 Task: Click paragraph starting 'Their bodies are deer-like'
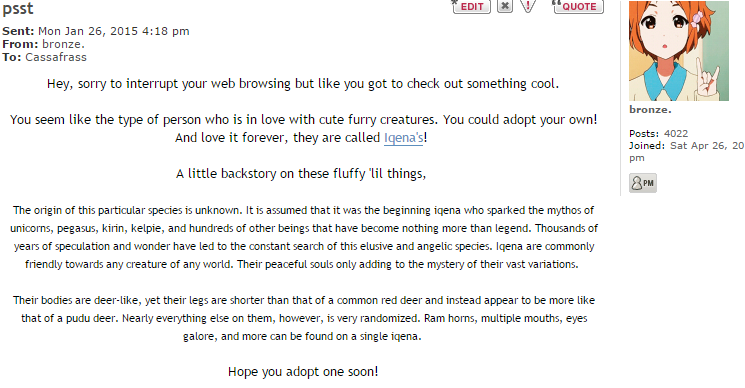(304, 318)
